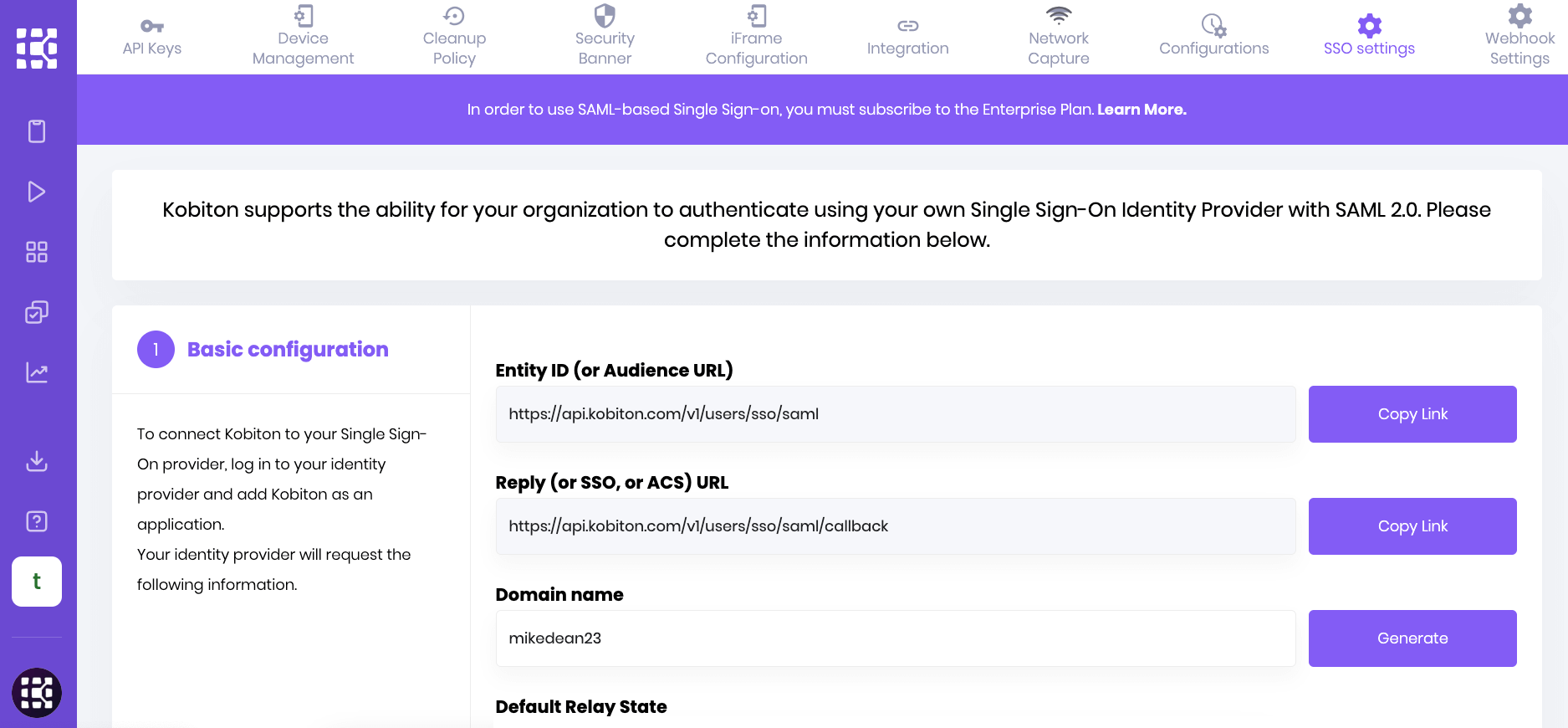Click the Entity ID URL field
Viewport: 1568px width, 728px height.
(x=896, y=414)
